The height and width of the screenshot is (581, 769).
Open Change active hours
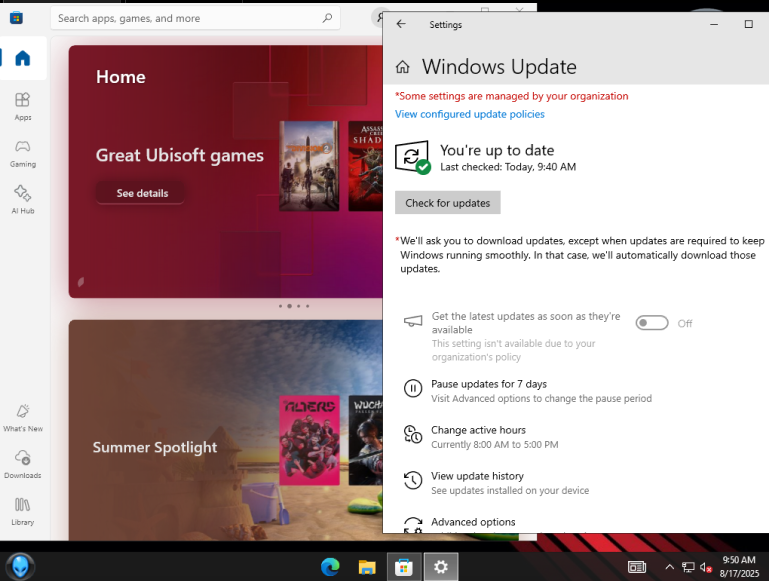point(478,430)
